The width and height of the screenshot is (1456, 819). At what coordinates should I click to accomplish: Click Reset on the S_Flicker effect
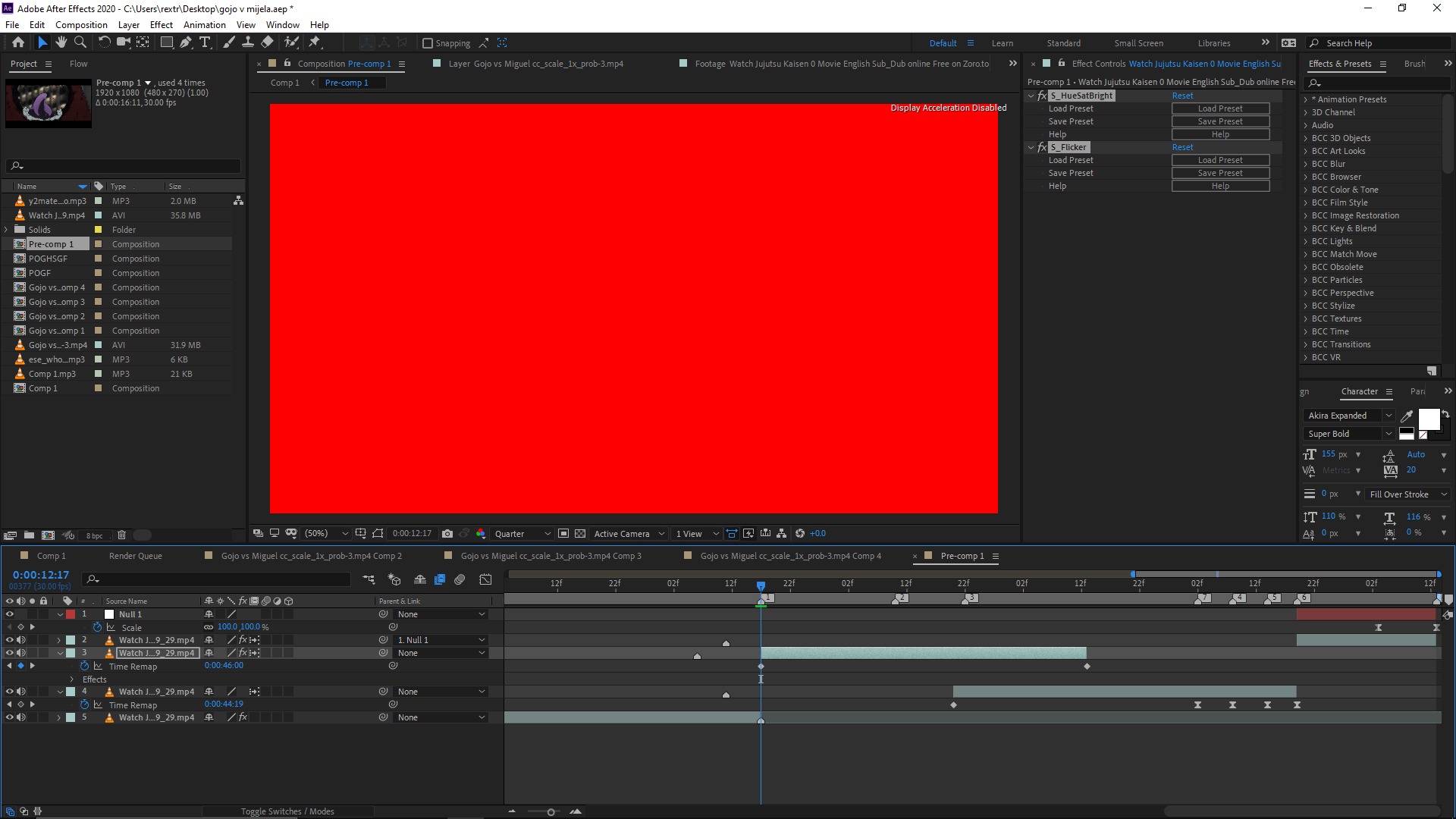[1183, 146]
